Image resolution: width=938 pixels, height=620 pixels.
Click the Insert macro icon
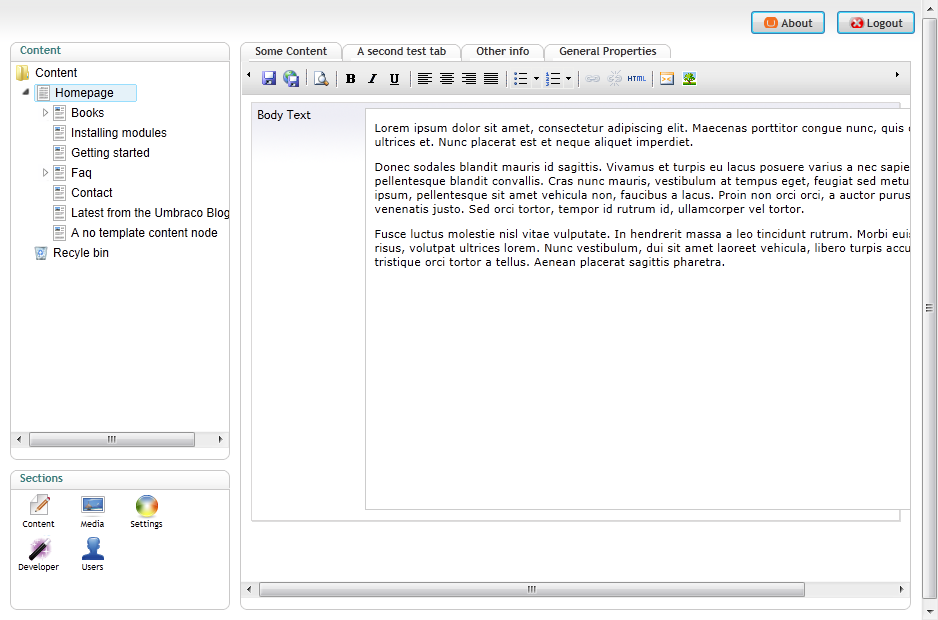point(667,79)
